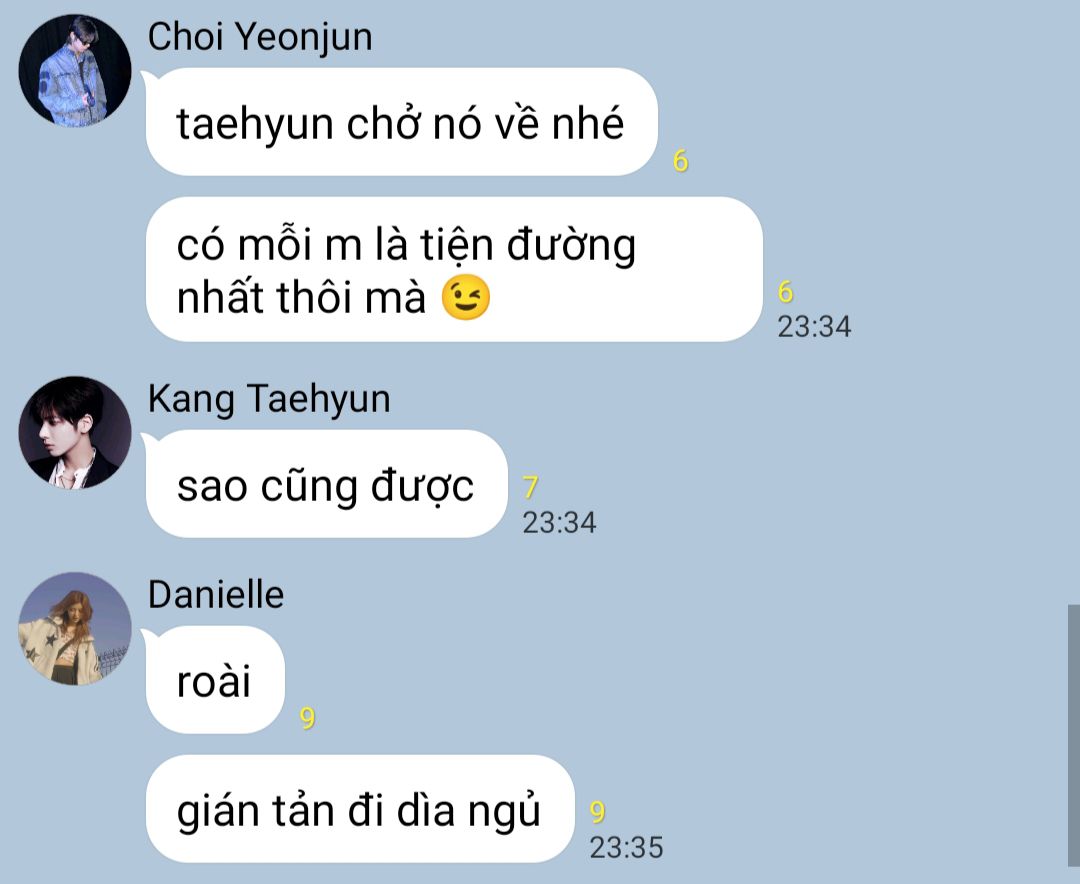
Task: Tap the Danielle sender name
Action: 216,595
